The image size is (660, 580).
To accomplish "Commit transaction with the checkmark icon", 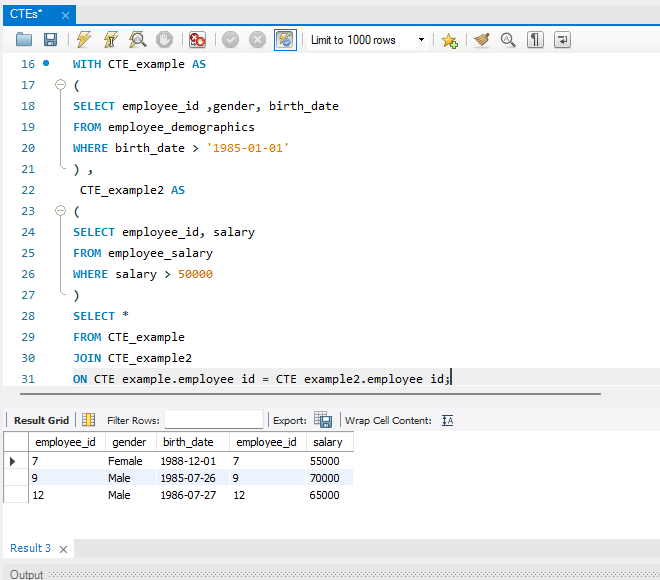I will pyautogui.click(x=231, y=40).
